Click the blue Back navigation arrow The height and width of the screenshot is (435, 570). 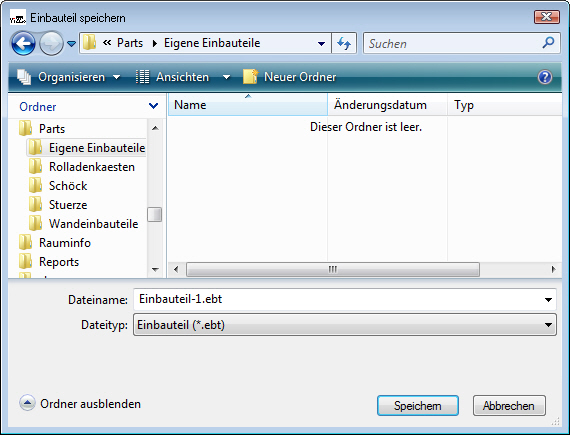click(23, 44)
